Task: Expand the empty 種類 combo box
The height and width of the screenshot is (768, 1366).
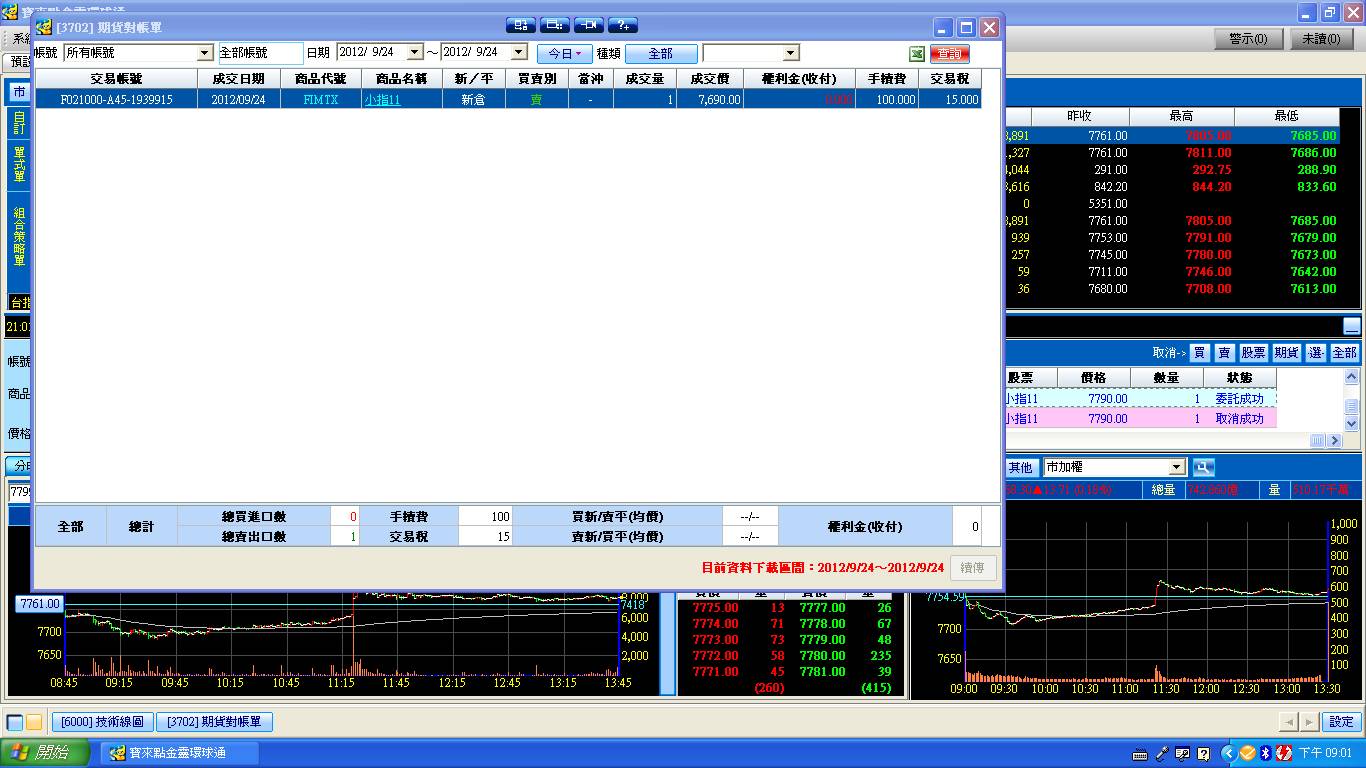Action: tap(791, 53)
